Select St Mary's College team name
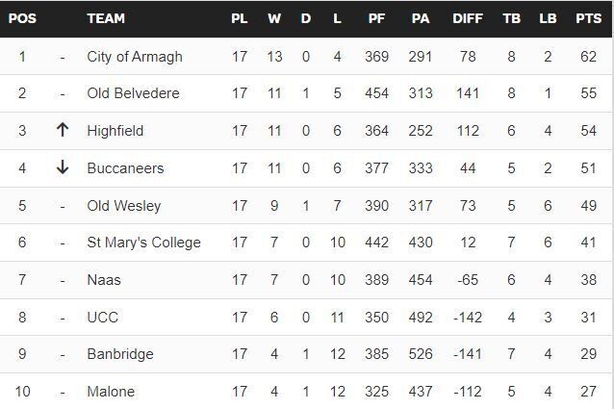Image resolution: width=614 pixels, height=409 pixels. point(144,243)
